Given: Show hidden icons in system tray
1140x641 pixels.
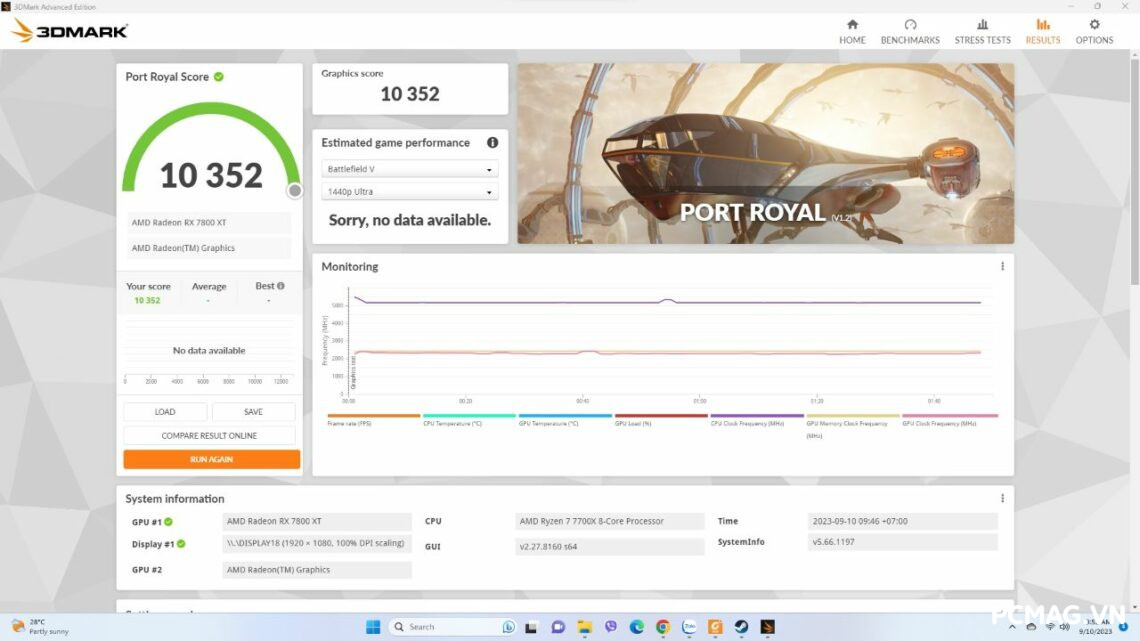Looking at the screenshot, I should coord(1010,627).
